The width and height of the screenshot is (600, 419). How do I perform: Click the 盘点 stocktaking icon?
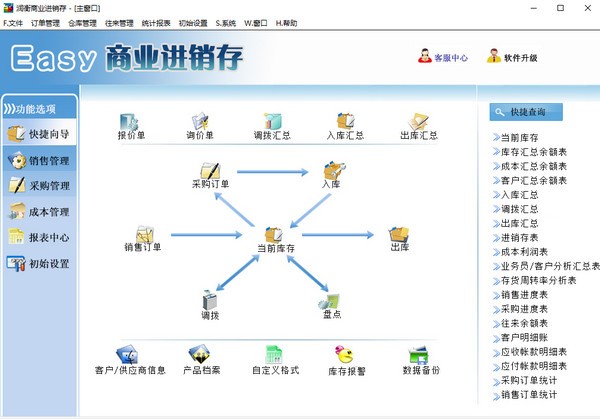[x=331, y=306]
